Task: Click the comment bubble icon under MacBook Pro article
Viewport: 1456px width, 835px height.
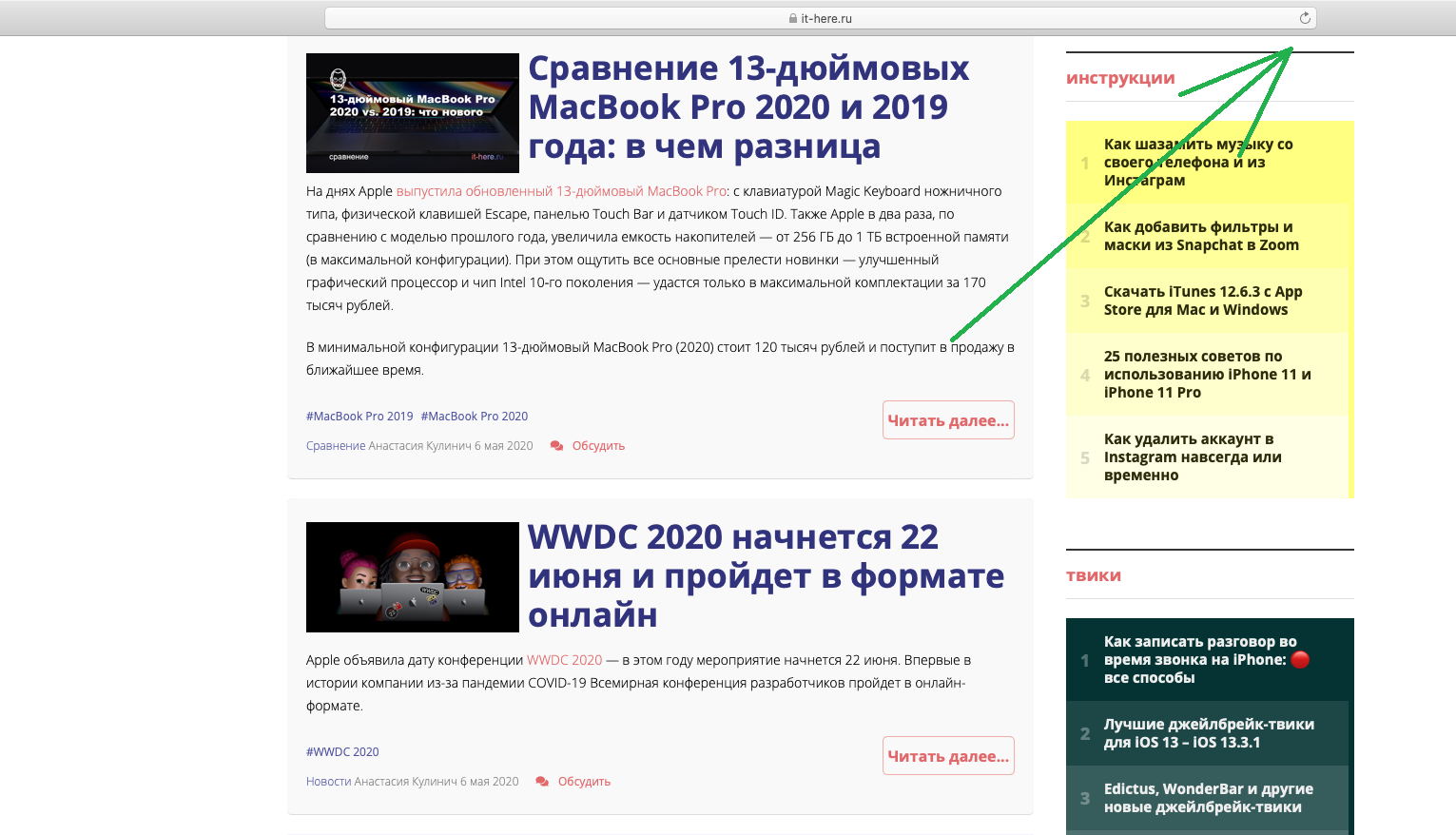Action: (x=556, y=446)
